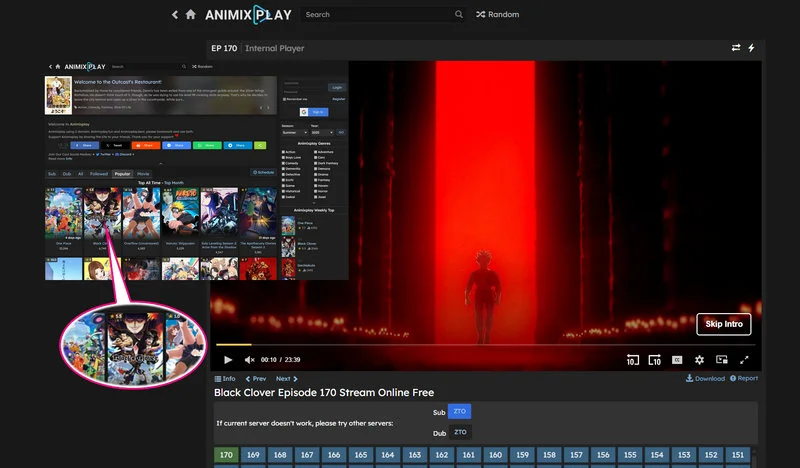Go to the Next episode
This screenshot has height=468, width=800.
pos(286,379)
